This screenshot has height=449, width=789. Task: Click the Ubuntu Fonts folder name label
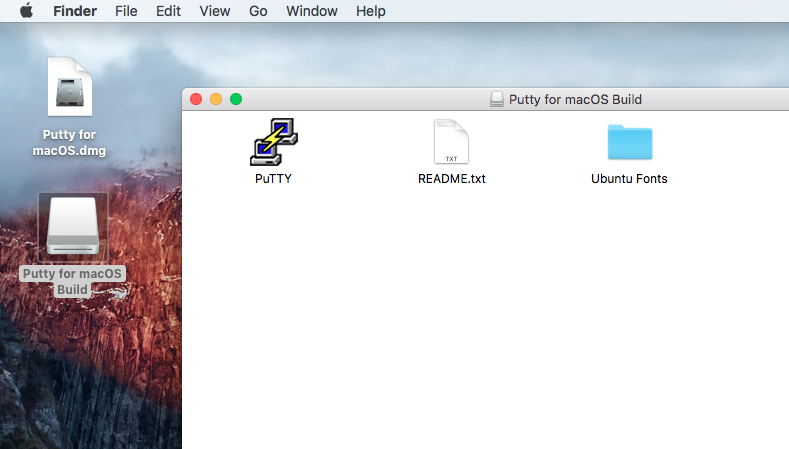629,179
